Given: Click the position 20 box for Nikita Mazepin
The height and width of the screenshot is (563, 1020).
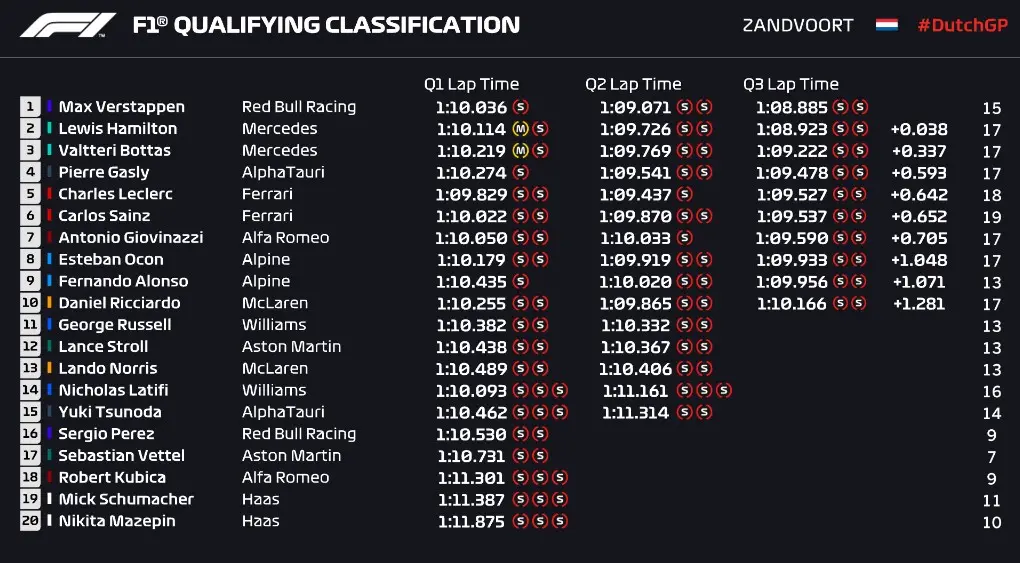Looking at the screenshot, I should pos(30,521).
